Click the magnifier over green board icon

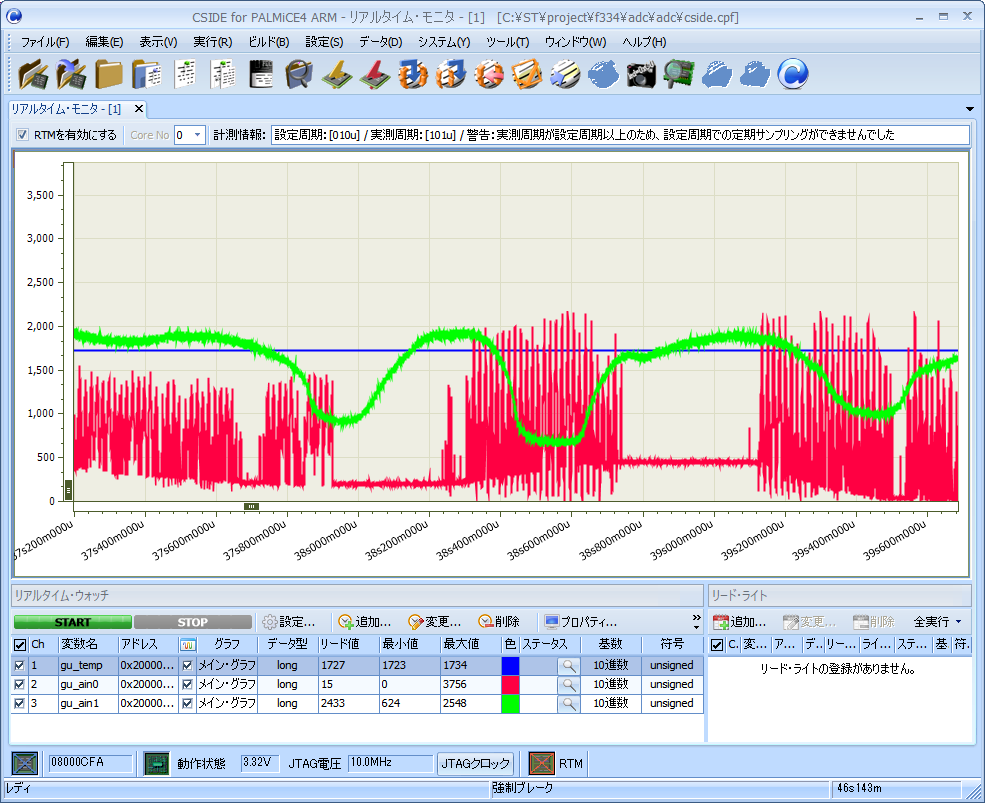click(679, 74)
